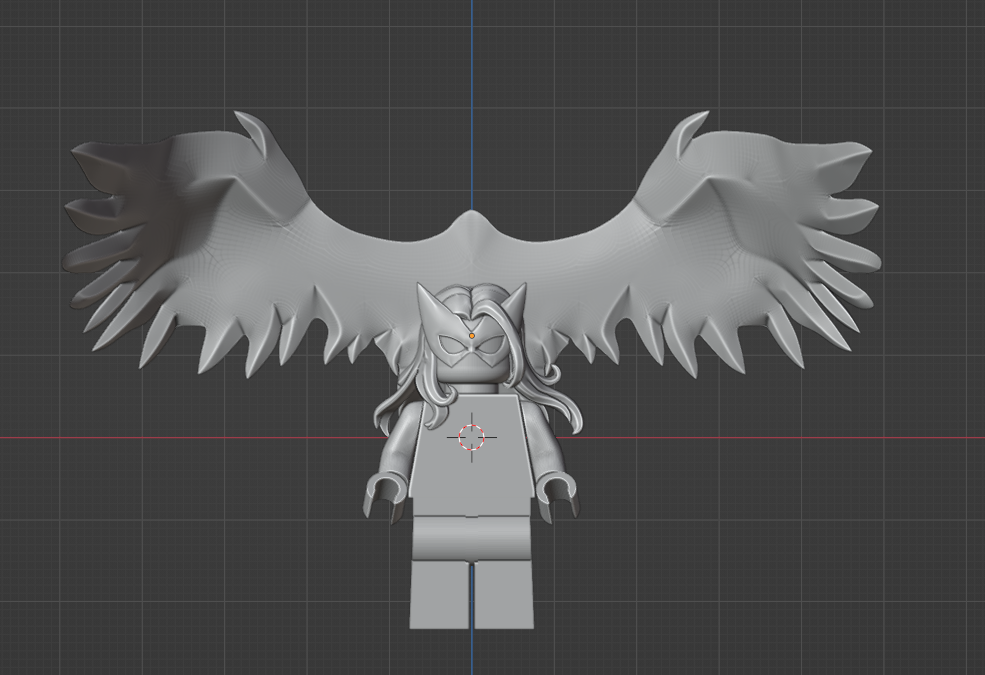Select the minifigure's right-side leg

click(503, 595)
